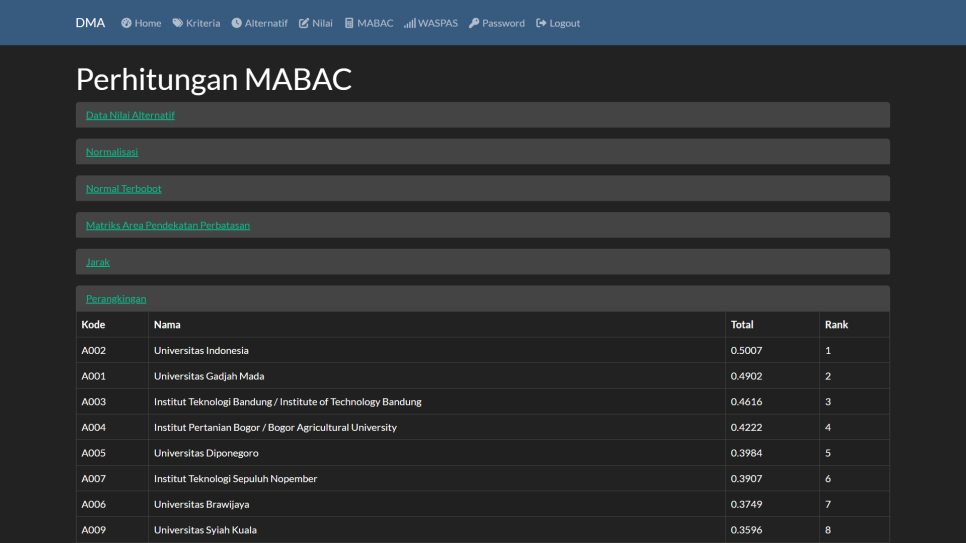966x543 pixels.
Task: Click the WASPAS signal bars icon
Action: tap(410, 23)
